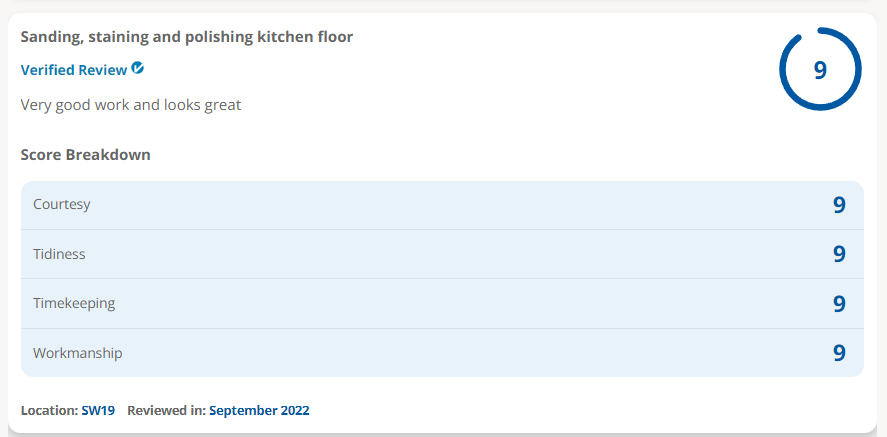Click the verified checkmark badge icon
Viewport: 887px width, 437px height.
pos(137,68)
